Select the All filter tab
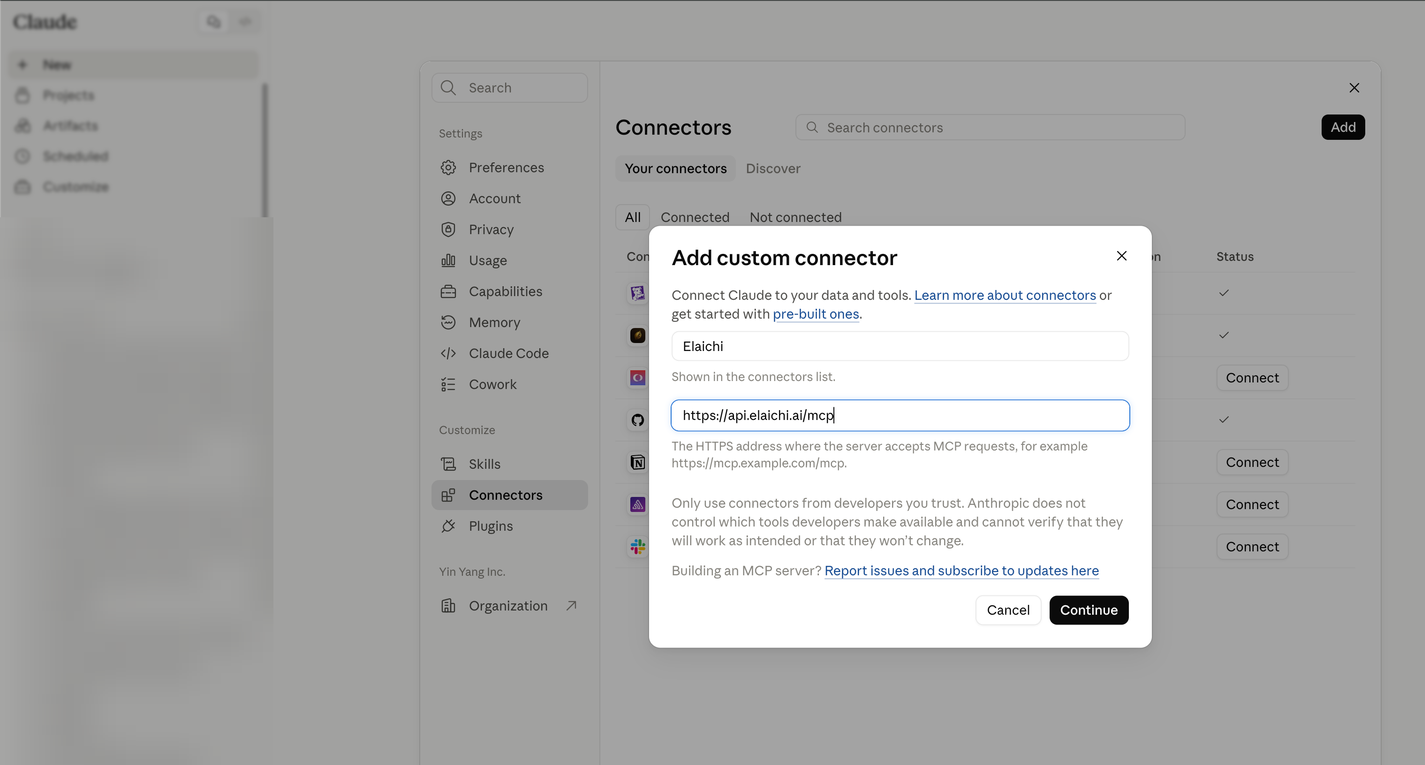 click(x=633, y=217)
